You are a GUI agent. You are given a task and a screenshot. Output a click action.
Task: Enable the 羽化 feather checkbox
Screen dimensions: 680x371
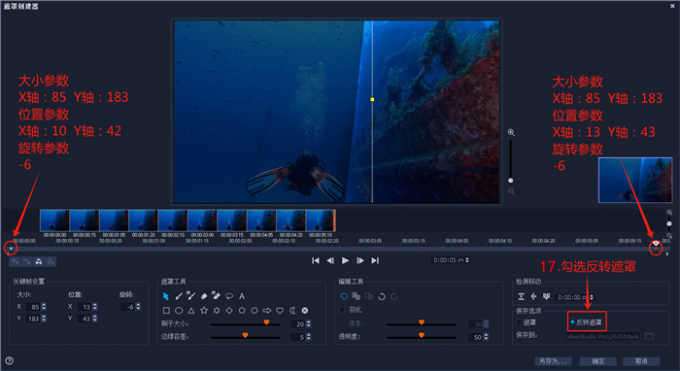coord(342,310)
